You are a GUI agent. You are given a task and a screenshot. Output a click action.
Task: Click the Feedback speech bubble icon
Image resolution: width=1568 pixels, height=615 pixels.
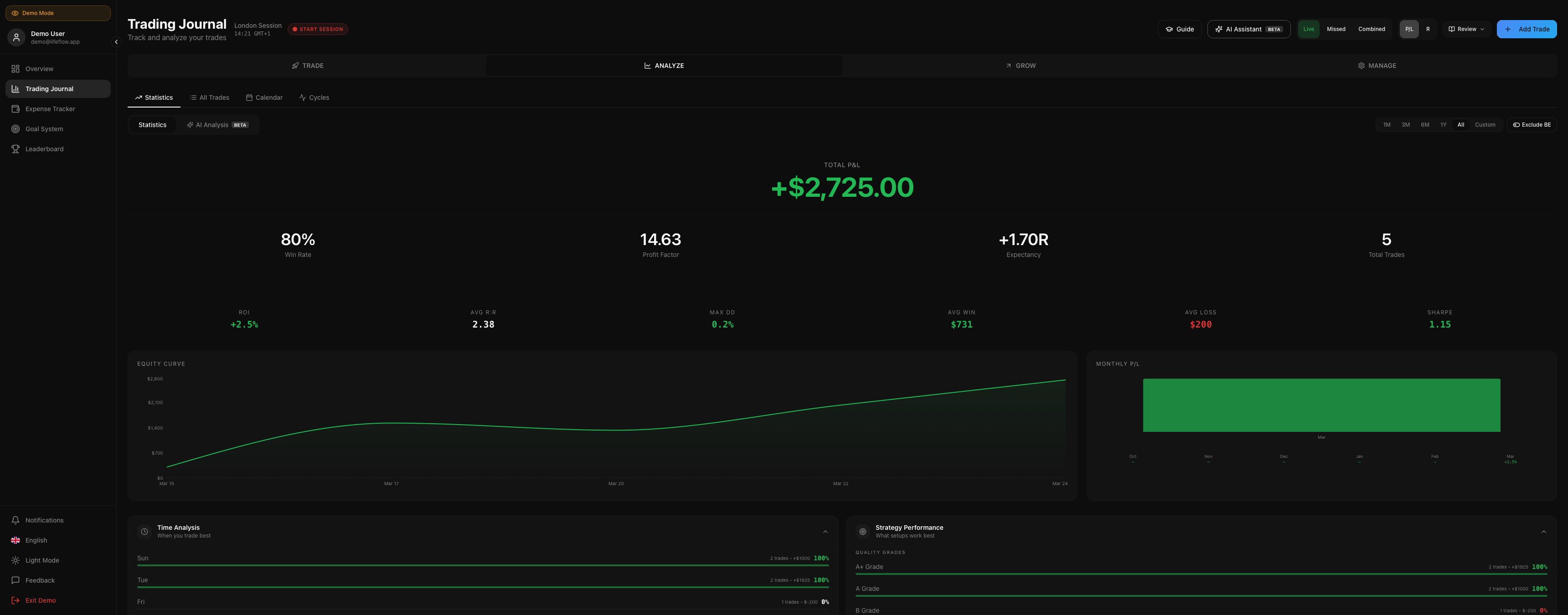(x=15, y=580)
